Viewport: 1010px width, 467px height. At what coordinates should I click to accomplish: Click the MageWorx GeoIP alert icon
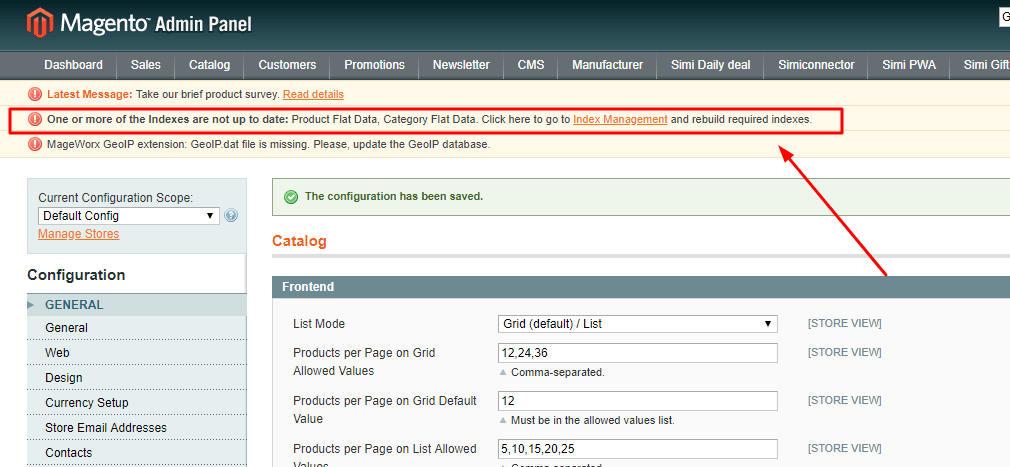point(35,144)
